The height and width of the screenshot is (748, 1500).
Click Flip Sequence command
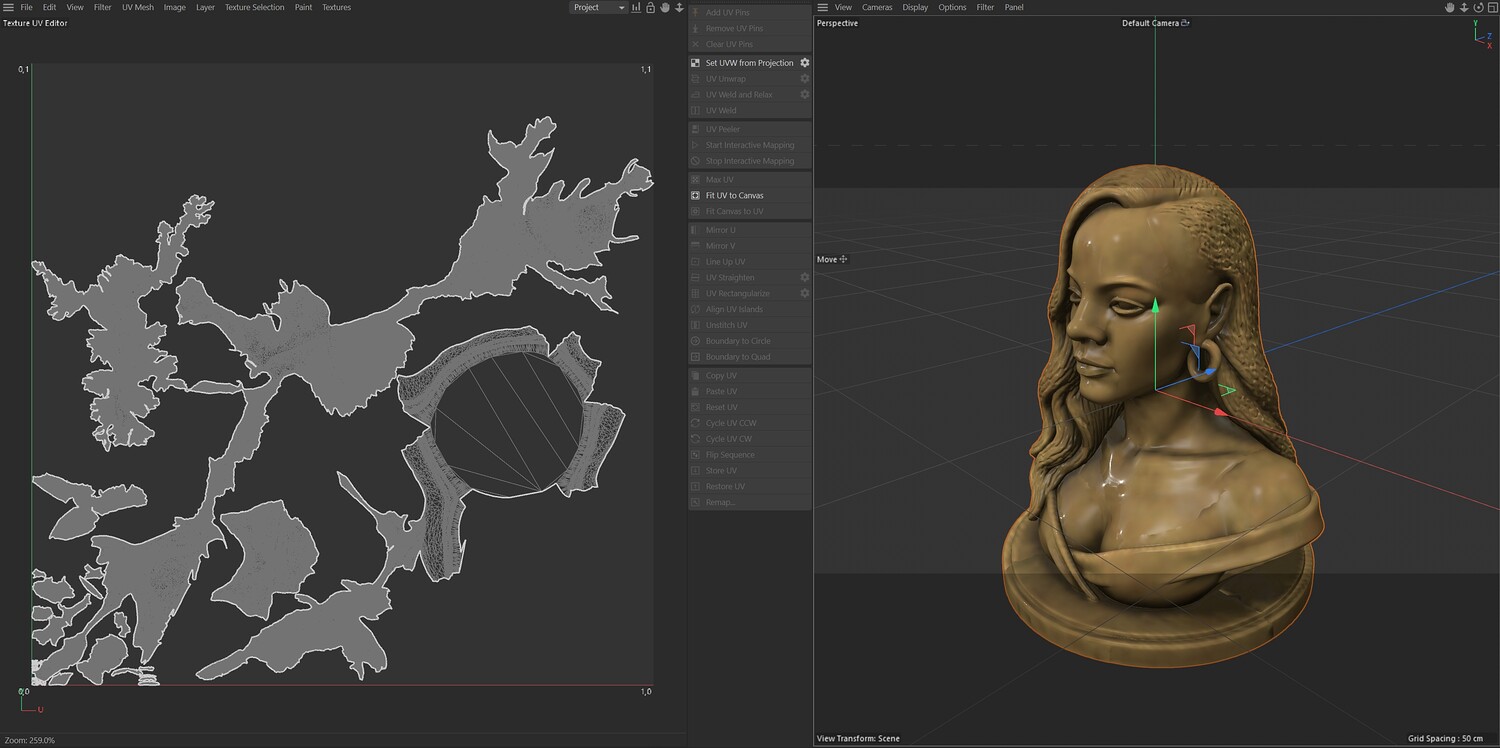(750, 455)
